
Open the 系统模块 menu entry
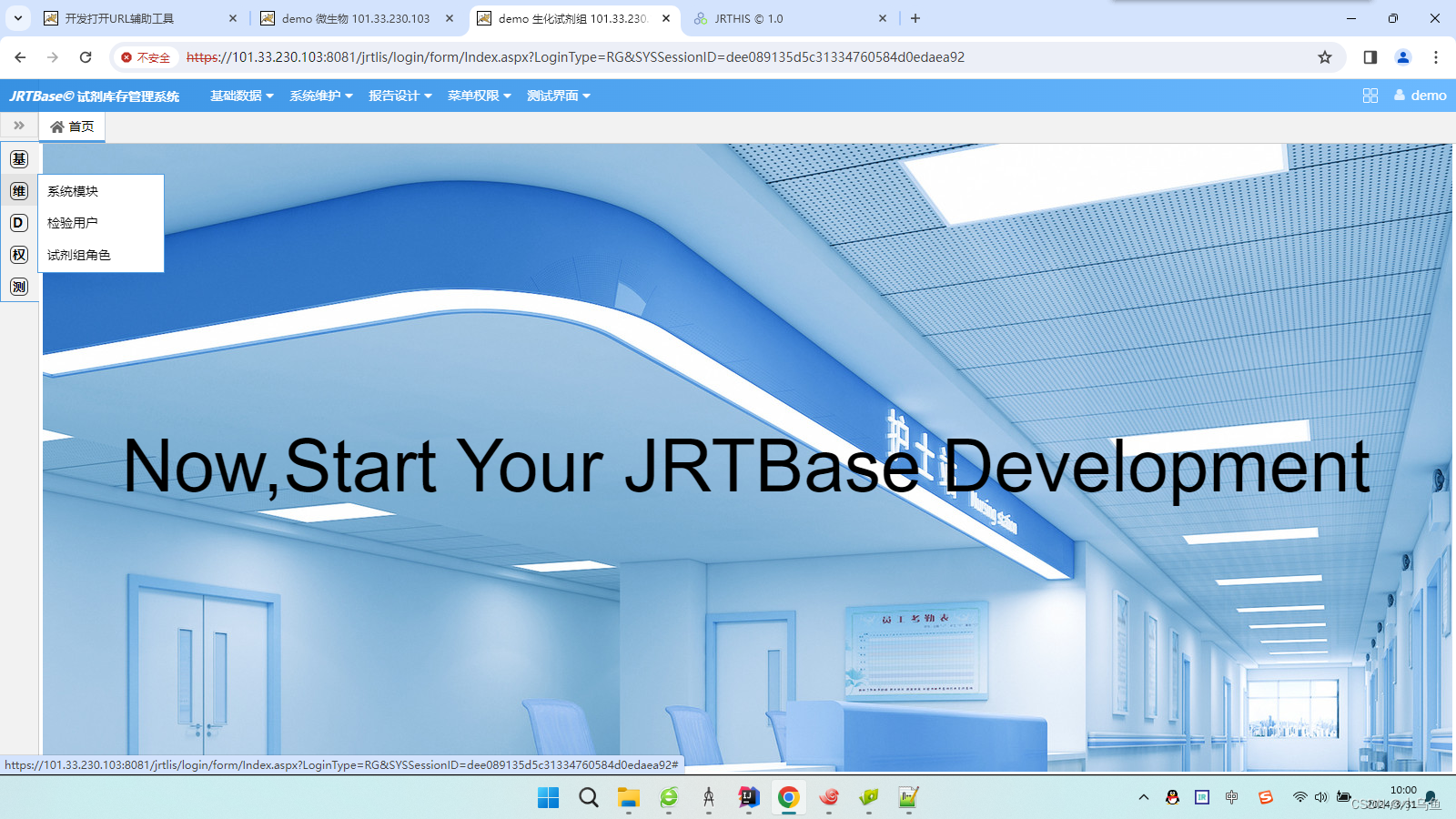[101, 191]
